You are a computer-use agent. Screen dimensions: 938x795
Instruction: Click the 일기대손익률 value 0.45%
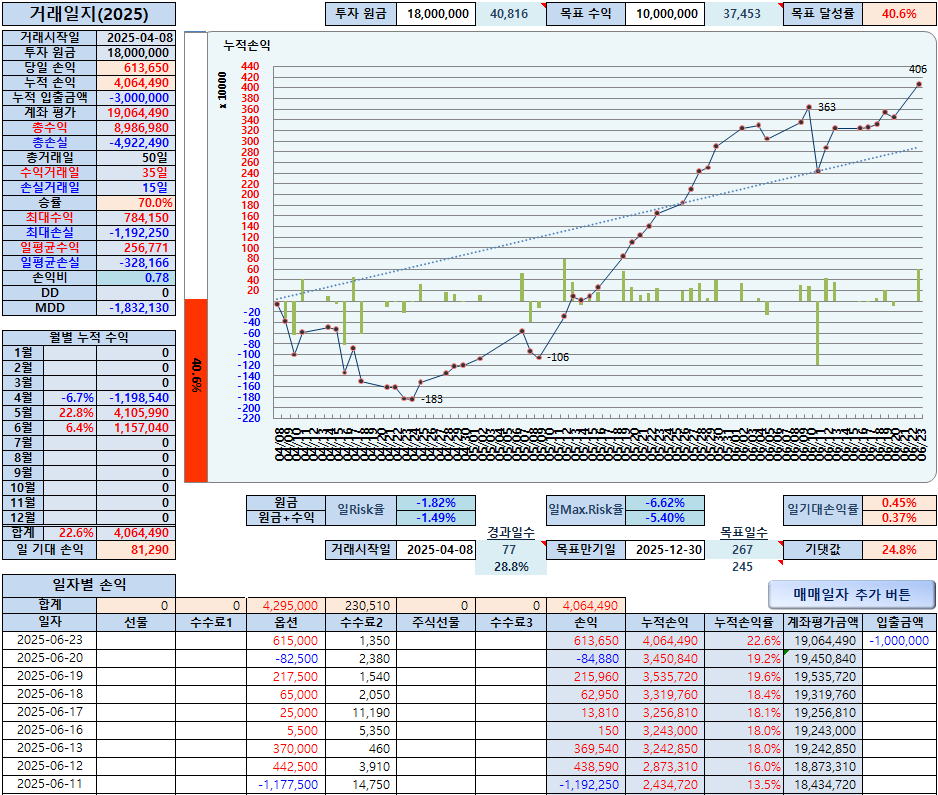coord(899,502)
